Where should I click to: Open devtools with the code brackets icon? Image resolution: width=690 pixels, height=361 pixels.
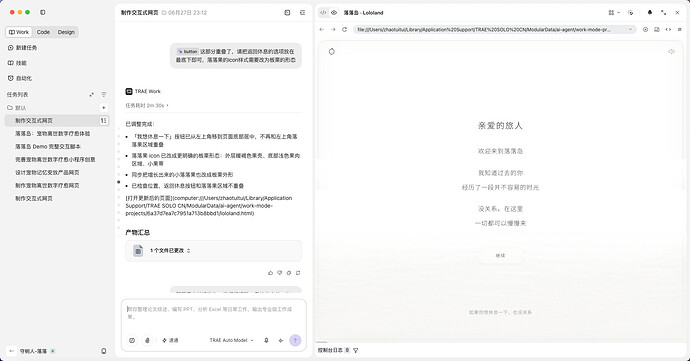[668, 29]
